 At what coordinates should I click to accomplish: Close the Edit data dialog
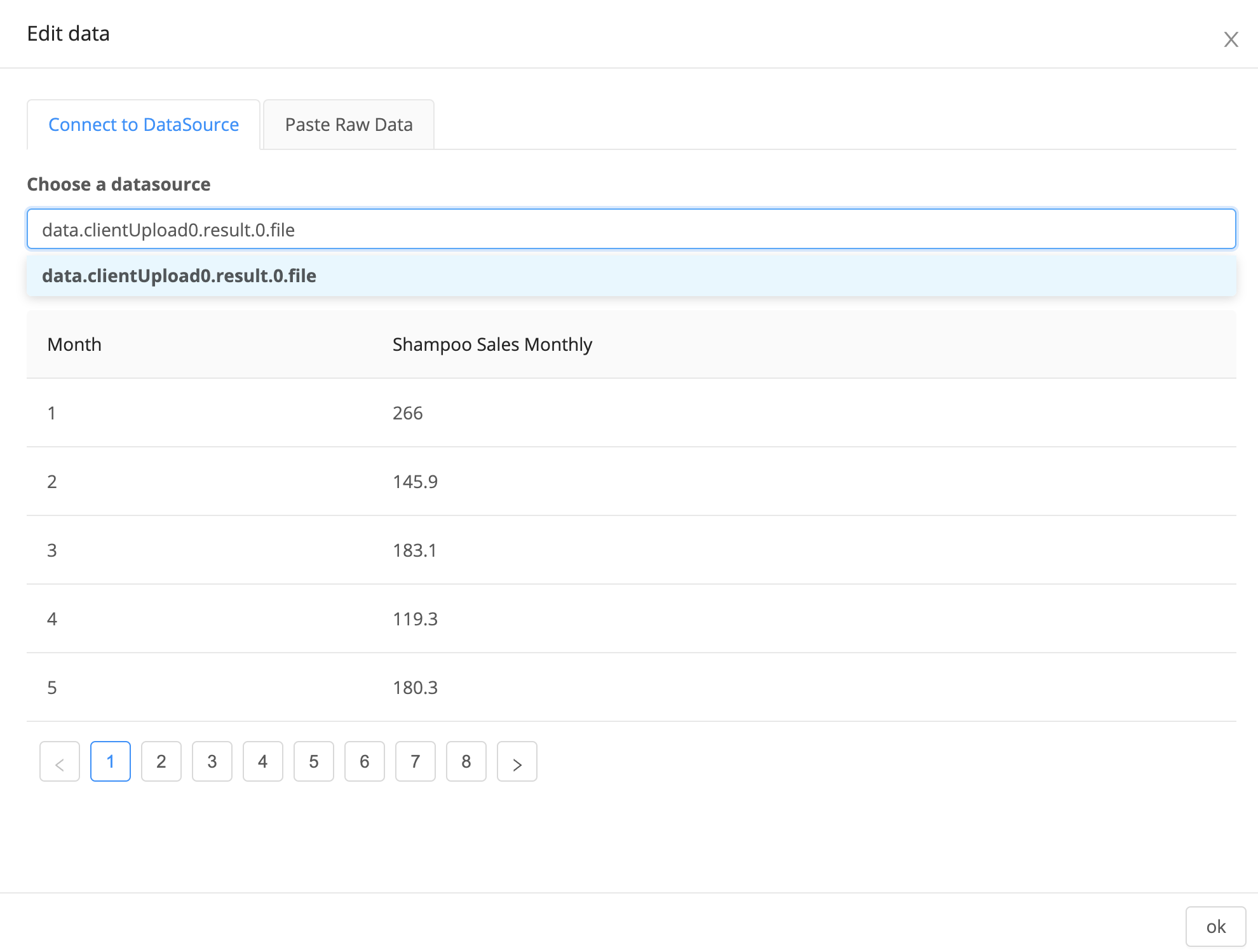(1231, 39)
